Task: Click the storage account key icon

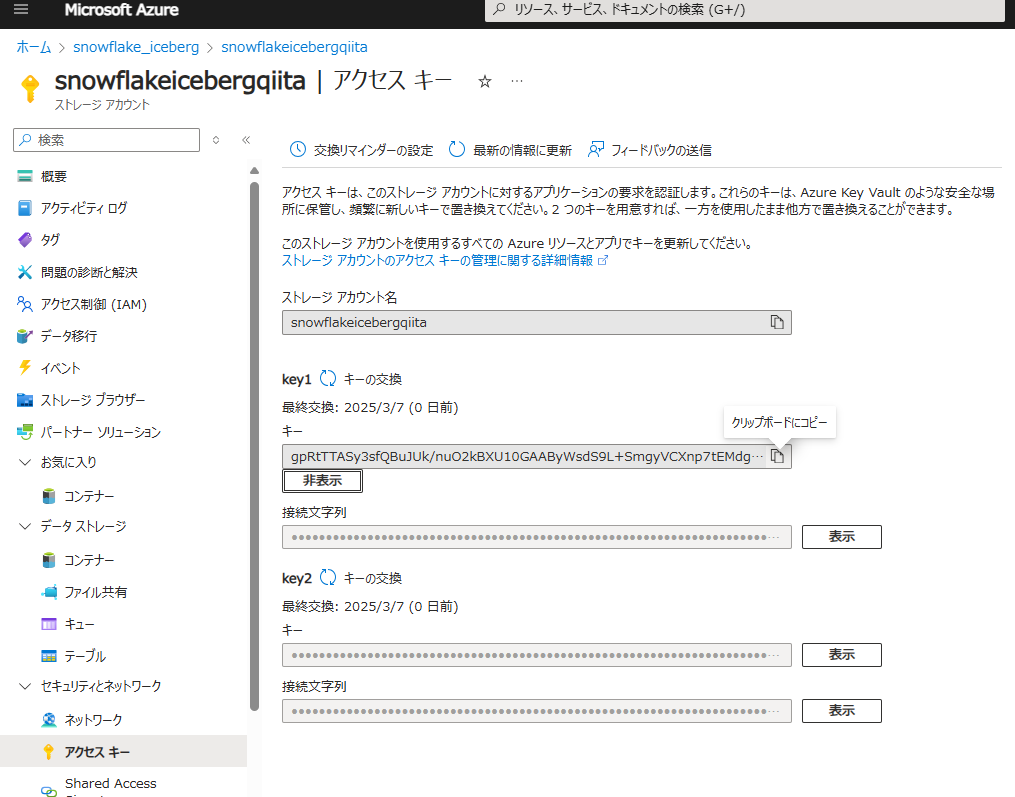Action: click(x=30, y=89)
